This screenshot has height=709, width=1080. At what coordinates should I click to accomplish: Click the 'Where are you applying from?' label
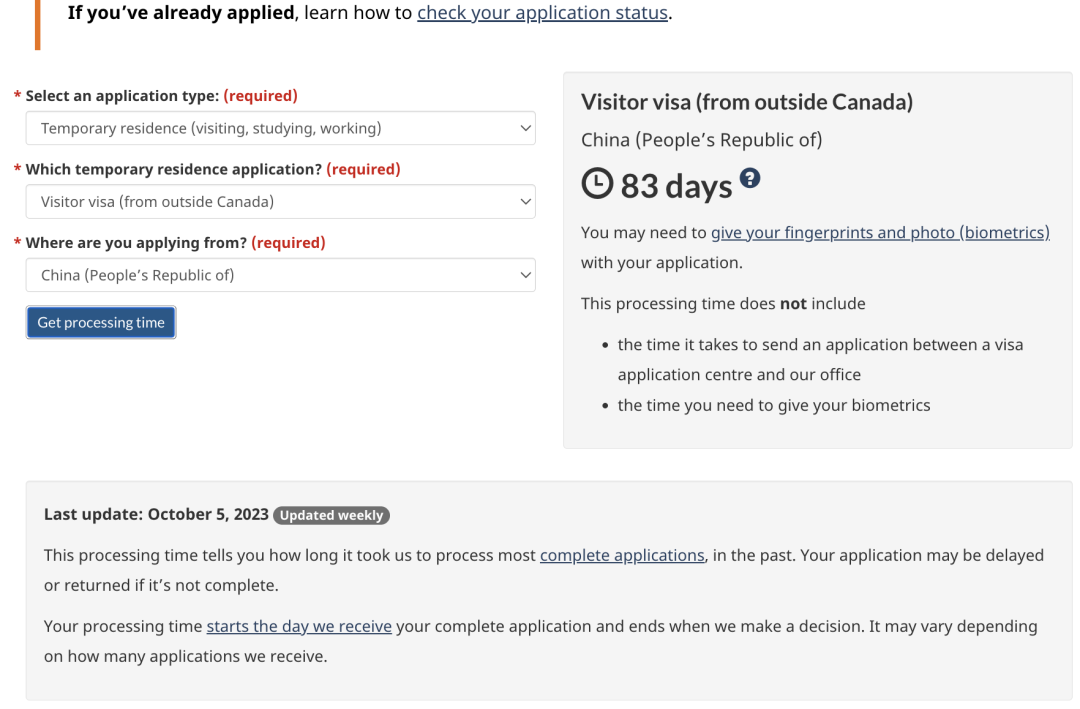pos(137,243)
